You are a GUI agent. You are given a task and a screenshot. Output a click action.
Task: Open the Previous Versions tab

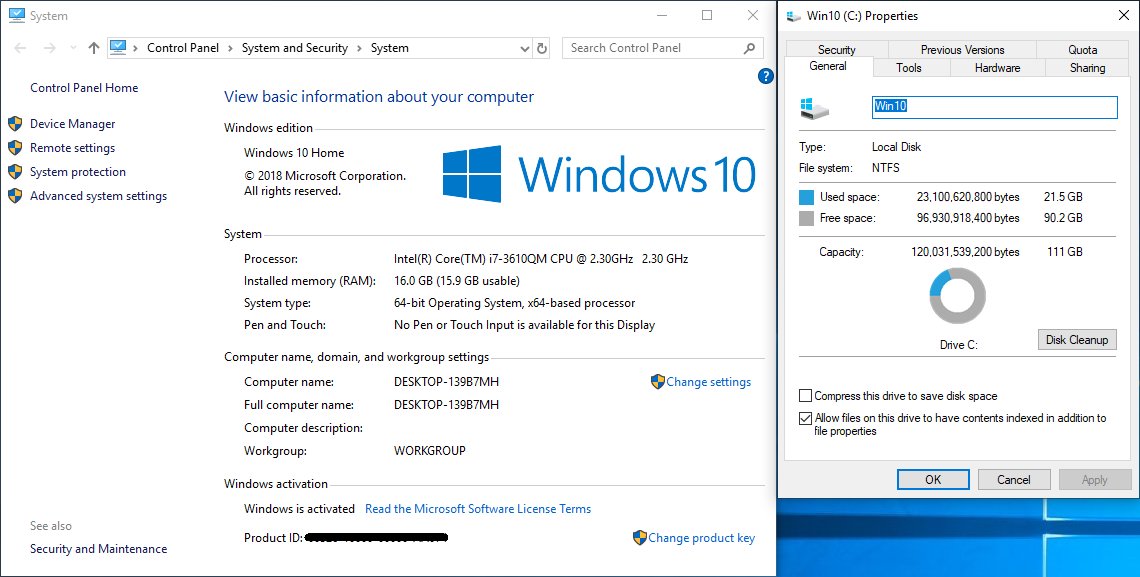pos(963,49)
